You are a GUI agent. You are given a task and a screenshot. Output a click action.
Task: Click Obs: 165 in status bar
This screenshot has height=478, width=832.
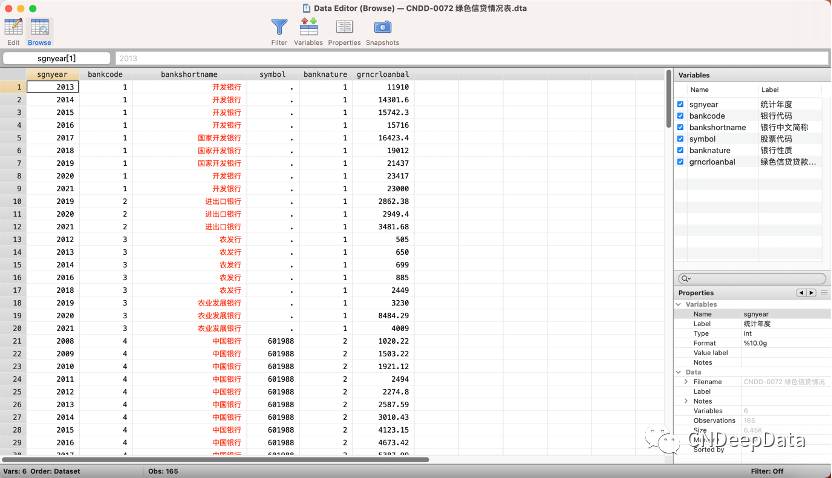[163, 471]
